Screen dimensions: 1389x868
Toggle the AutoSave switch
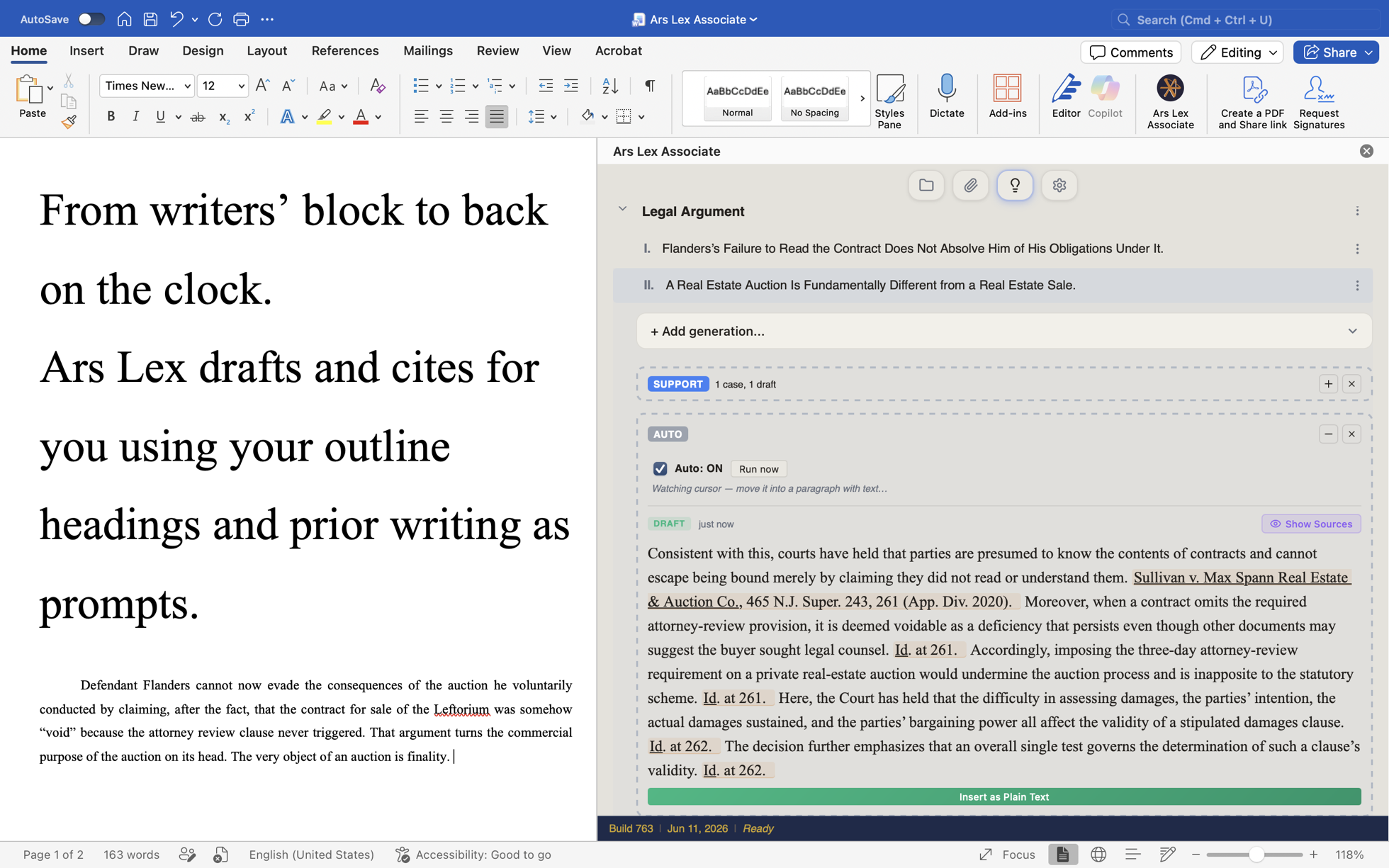[91, 19]
